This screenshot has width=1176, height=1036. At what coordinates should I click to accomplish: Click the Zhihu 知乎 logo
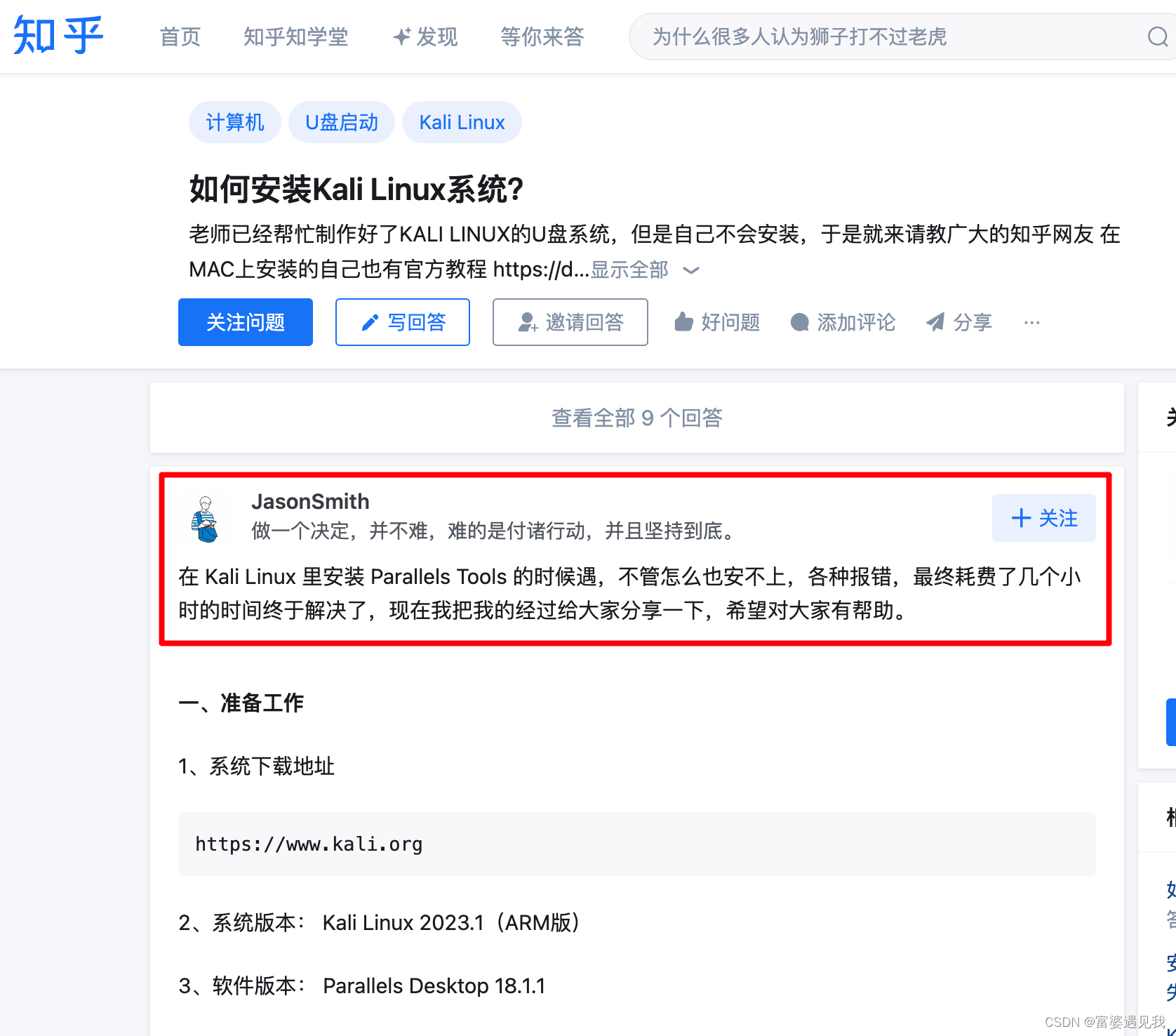pos(58,35)
